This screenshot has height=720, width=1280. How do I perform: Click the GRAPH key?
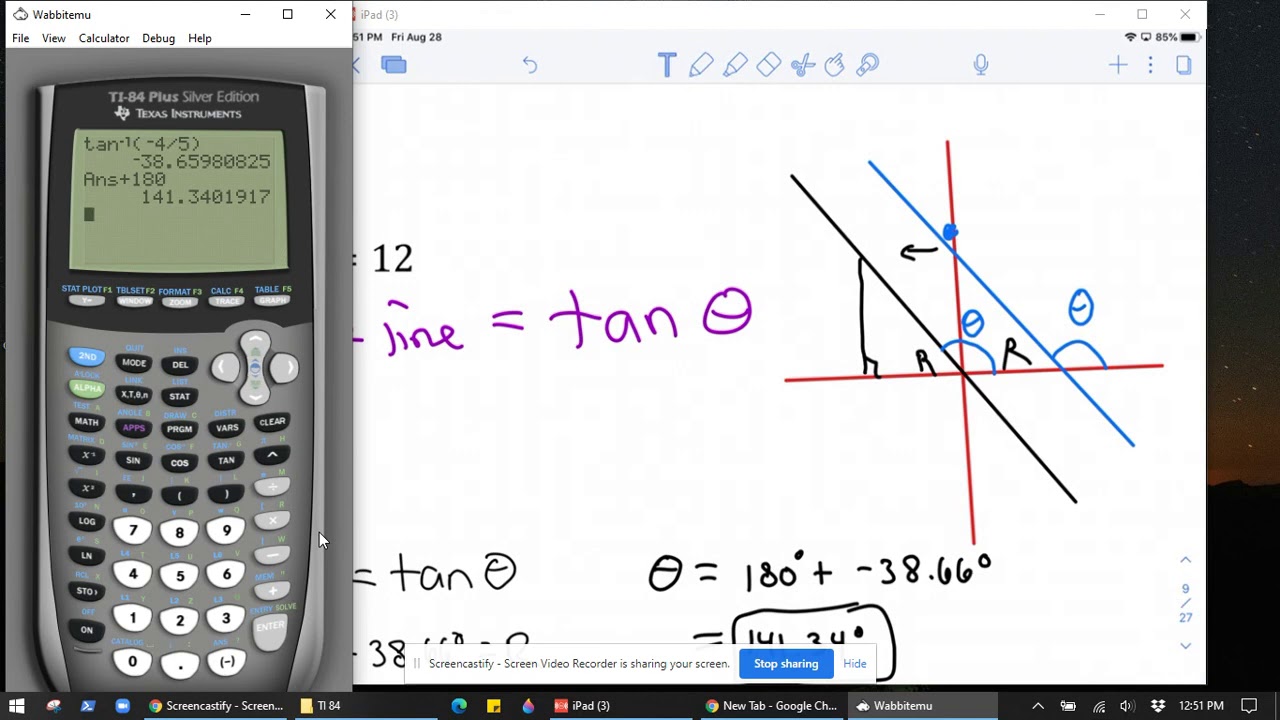[272, 300]
